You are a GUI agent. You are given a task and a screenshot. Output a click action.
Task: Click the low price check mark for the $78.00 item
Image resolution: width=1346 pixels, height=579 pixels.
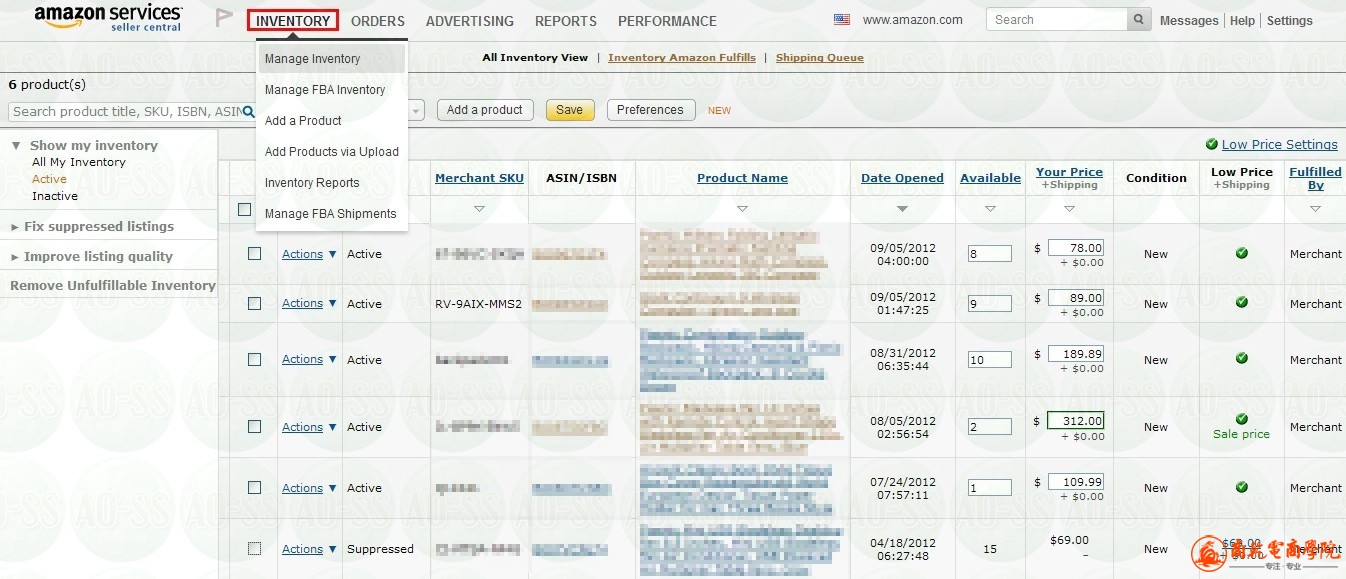coord(1242,254)
